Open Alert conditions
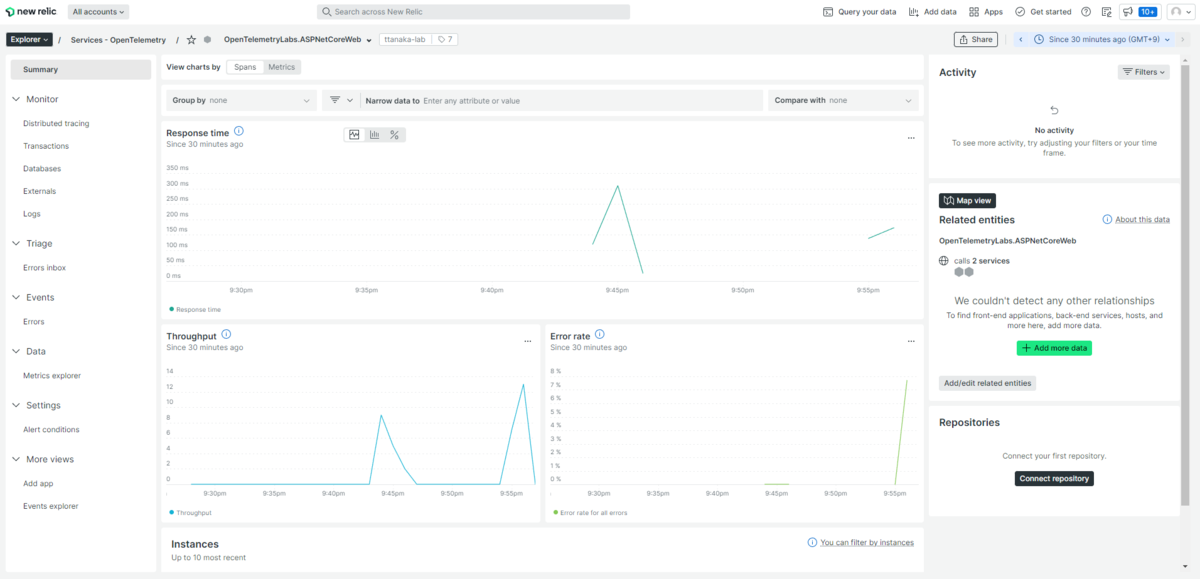This screenshot has height=579, width=1200. 51,430
